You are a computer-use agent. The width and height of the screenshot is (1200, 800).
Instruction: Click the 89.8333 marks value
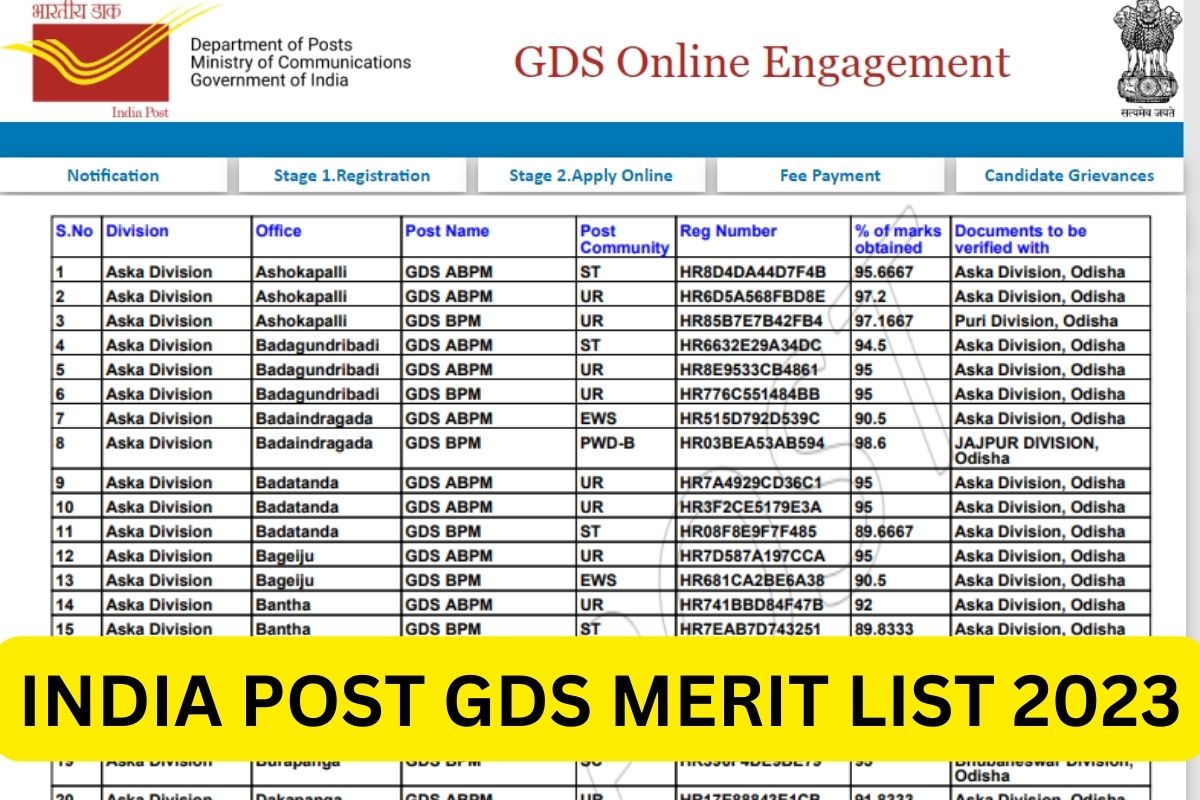[x=884, y=629]
